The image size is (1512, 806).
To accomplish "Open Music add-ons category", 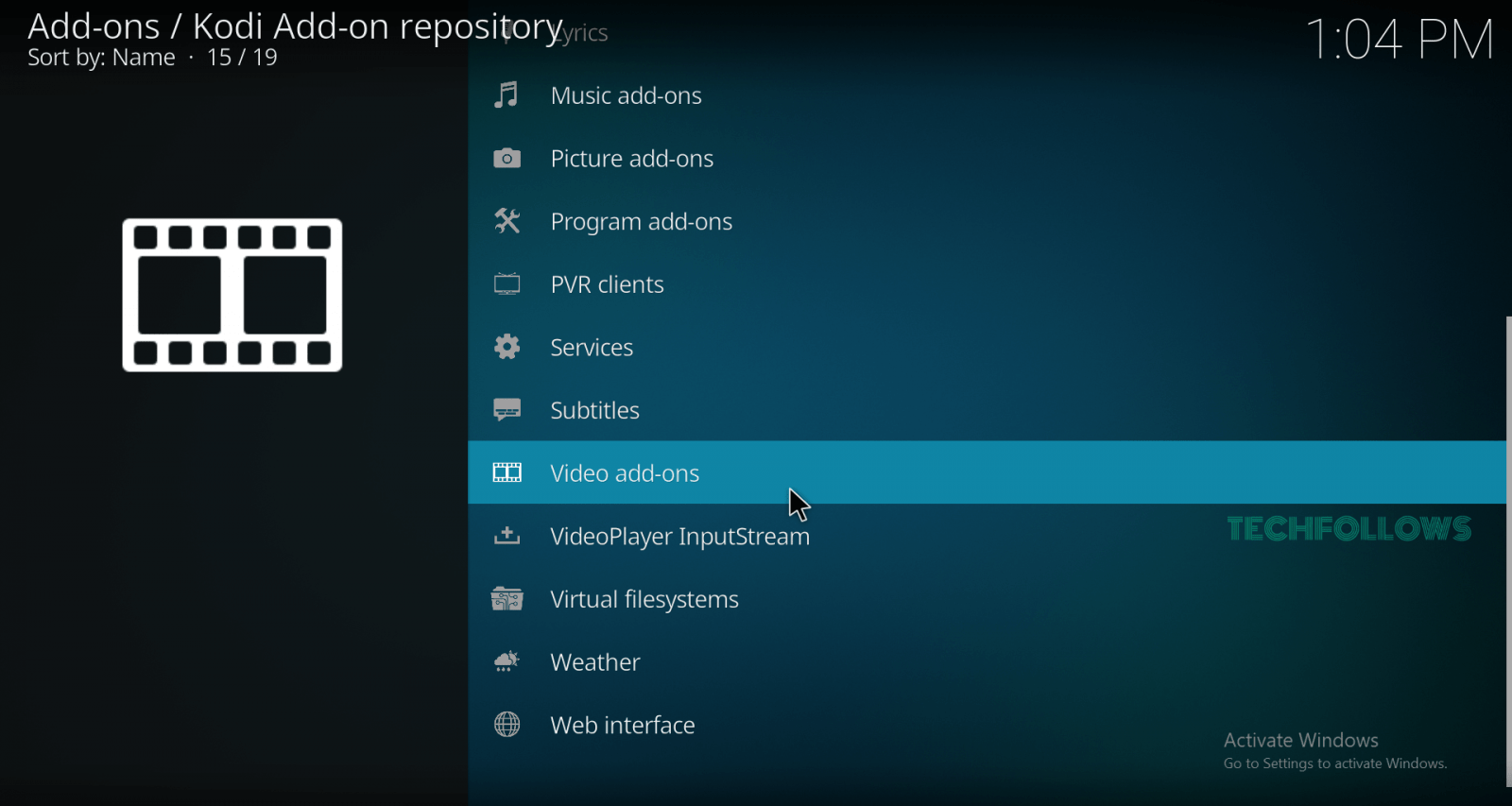I will (987, 95).
